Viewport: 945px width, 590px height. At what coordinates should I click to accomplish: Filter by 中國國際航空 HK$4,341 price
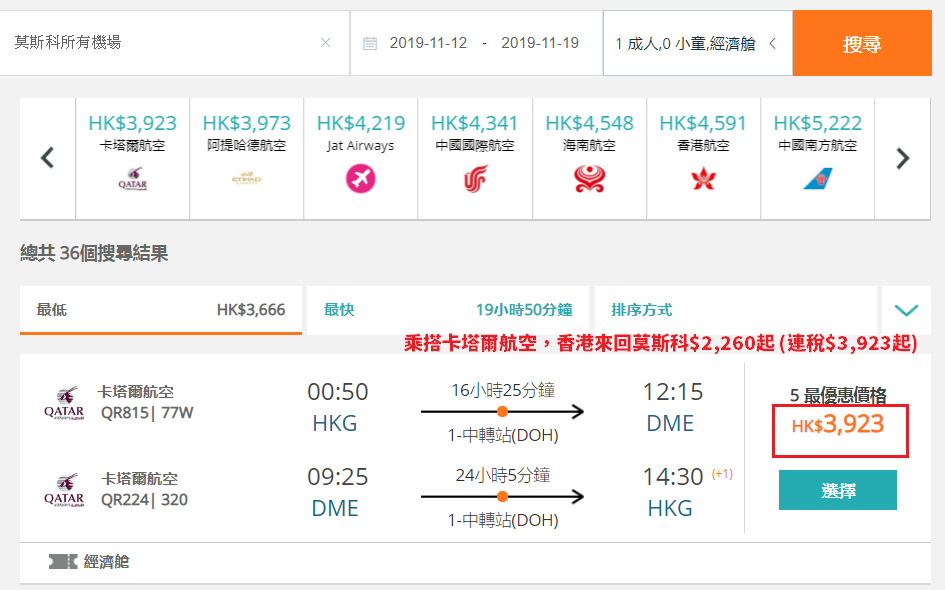point(475,123)
